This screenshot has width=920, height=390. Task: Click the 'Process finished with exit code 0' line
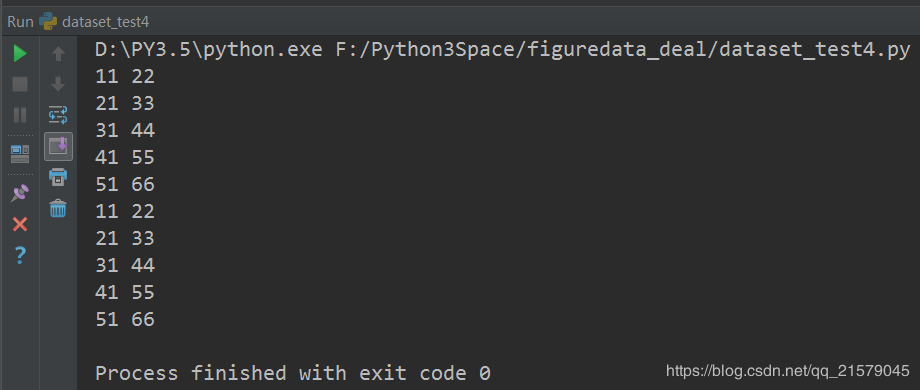[x=293, y=373]
